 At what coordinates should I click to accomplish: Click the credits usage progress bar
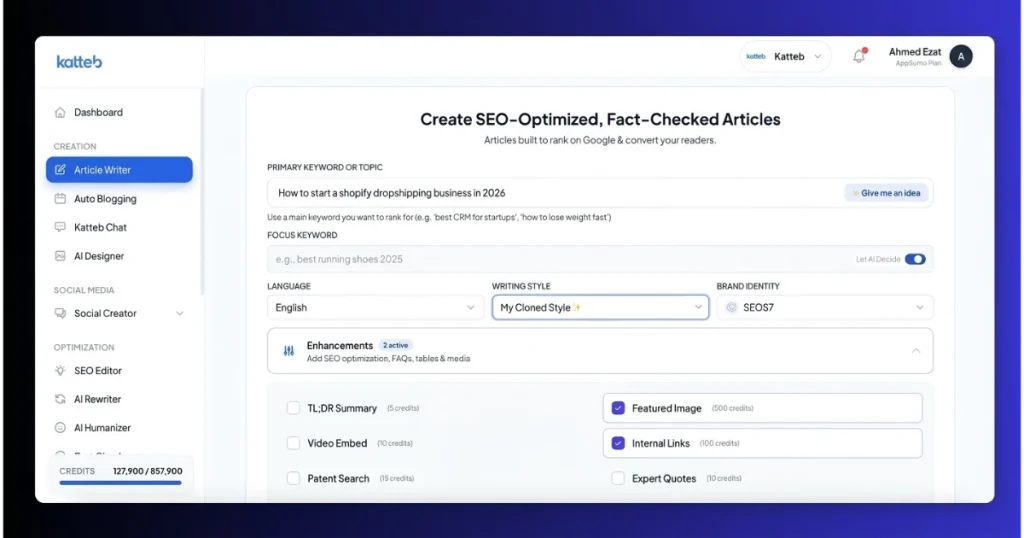120,483
